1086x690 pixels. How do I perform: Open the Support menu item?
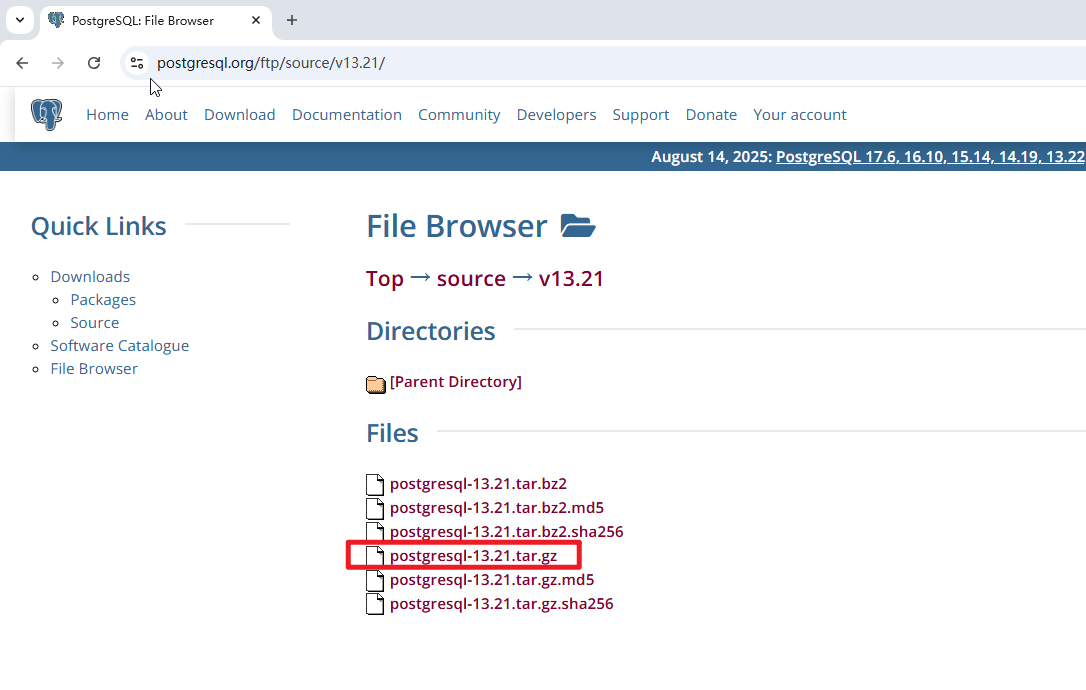coord(641,115)
